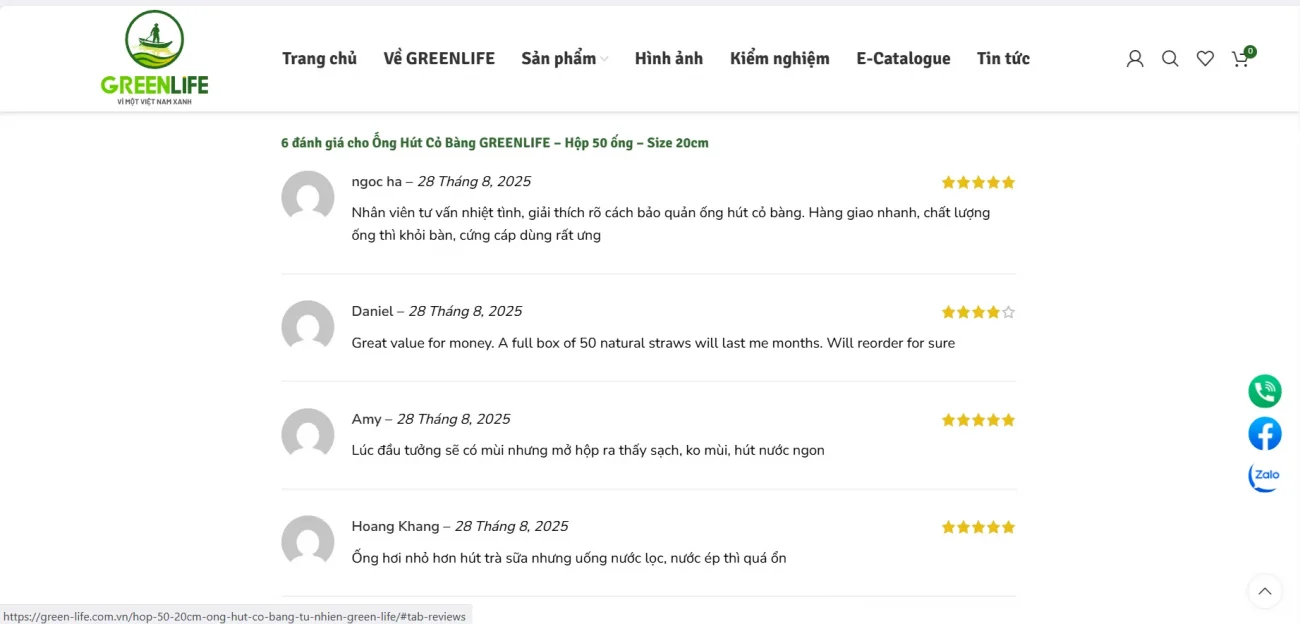Click the GREENLIFE logo
This screenshot has height=624, width=1300.
click(x=154, y=56)
